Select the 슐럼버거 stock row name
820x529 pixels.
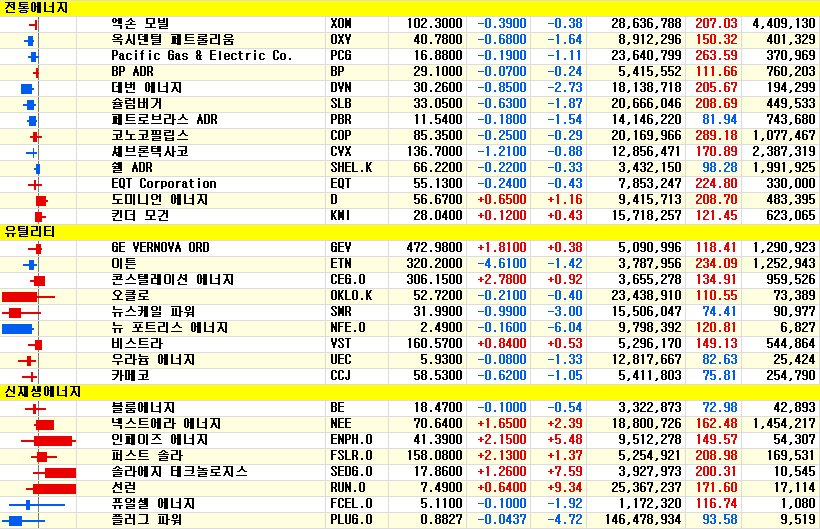(136, 104)
